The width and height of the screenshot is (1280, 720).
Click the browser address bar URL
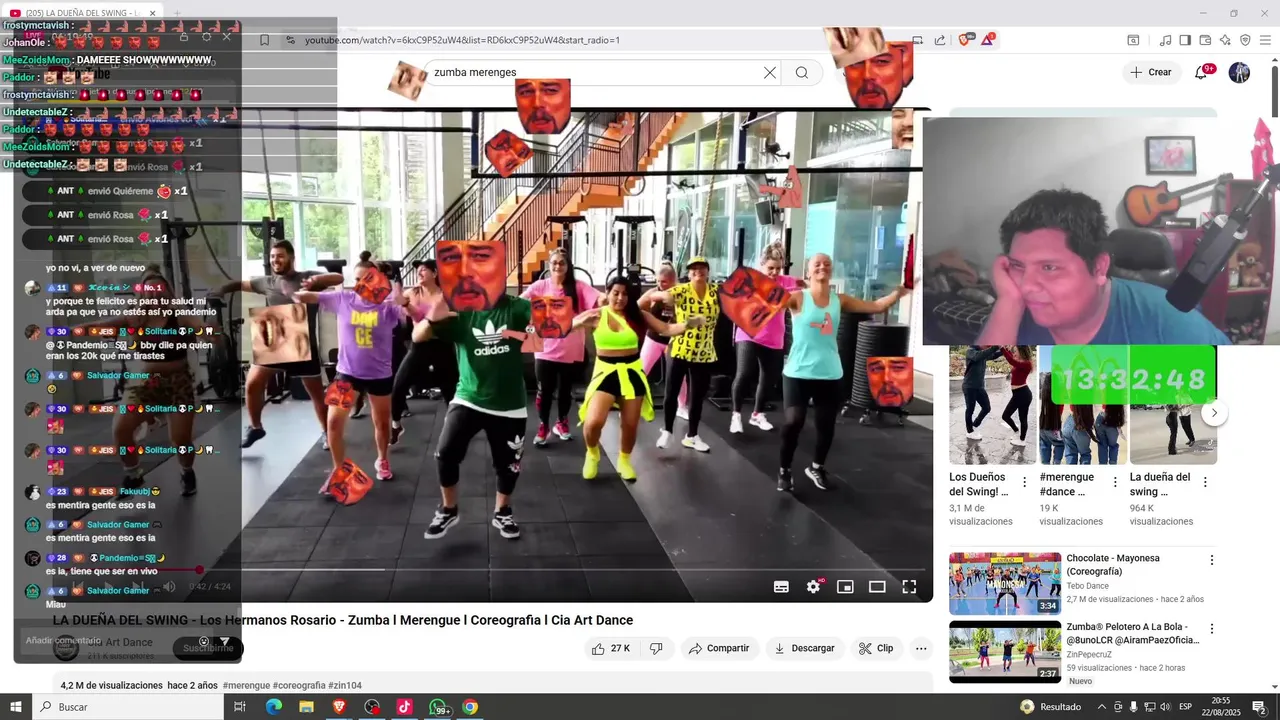[x=462, y=40]
